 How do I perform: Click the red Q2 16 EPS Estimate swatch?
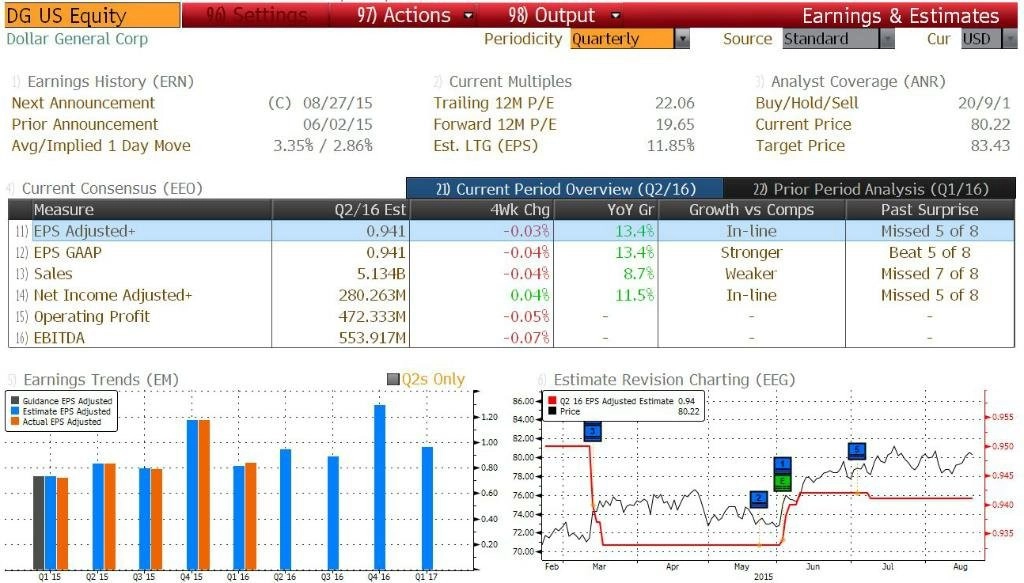(x=552, y=401)
